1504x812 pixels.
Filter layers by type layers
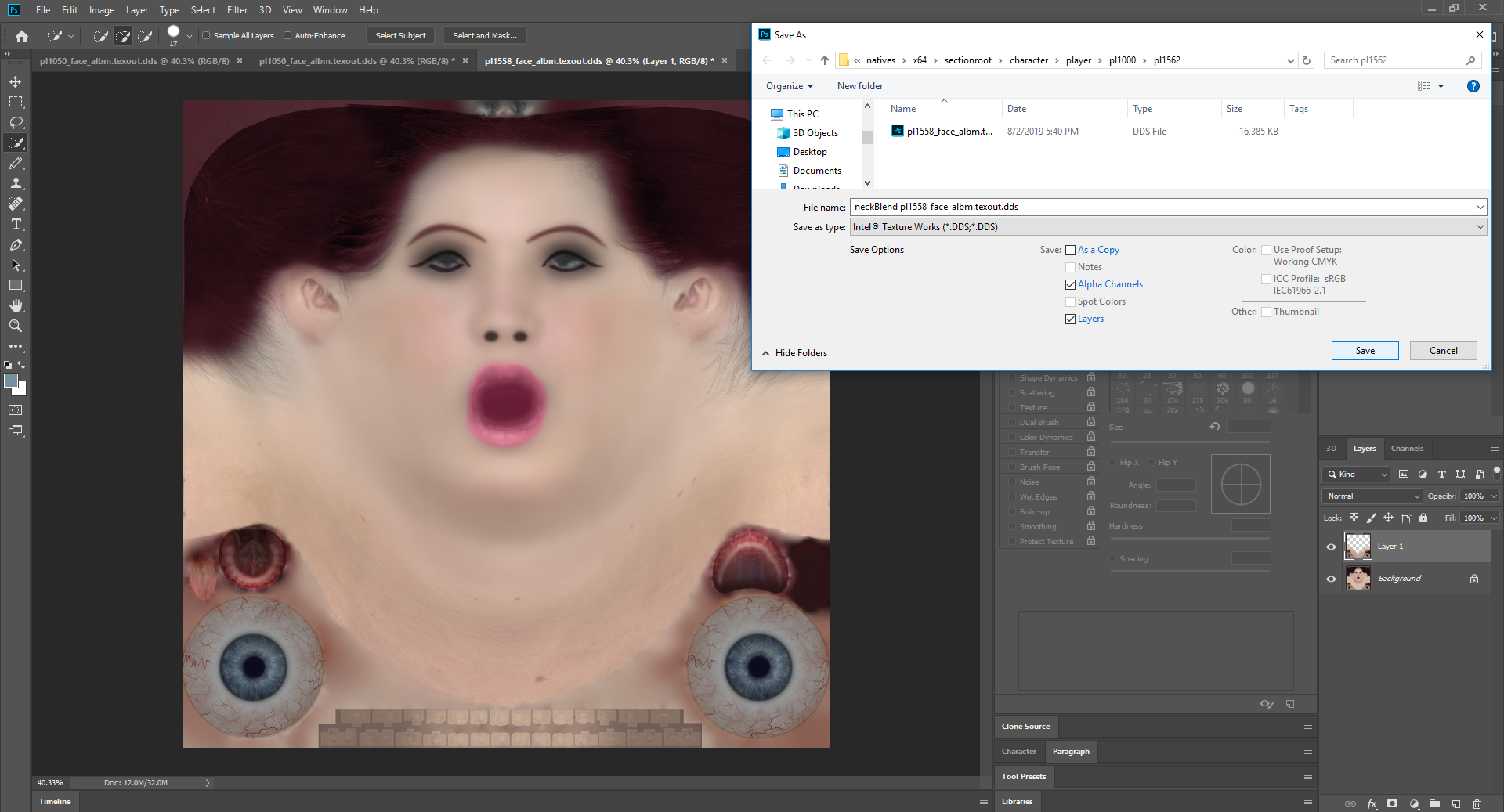(1441, 474)
